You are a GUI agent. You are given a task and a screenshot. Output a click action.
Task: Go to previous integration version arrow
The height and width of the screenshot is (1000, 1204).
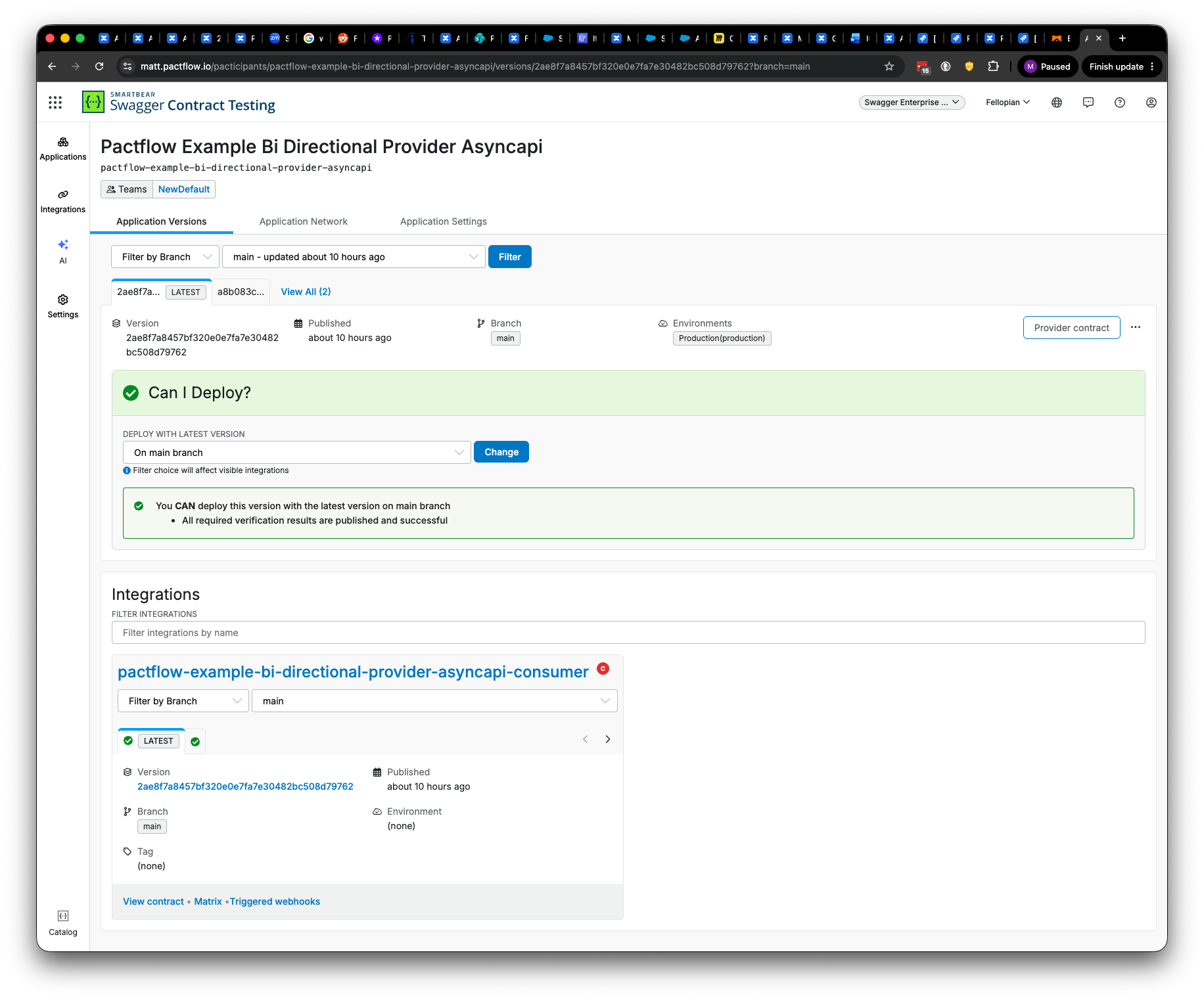point(586,739)
